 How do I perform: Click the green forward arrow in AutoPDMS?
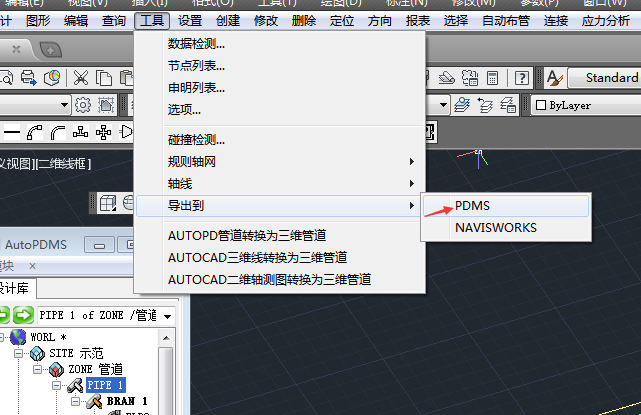click(x=22, y=316)
